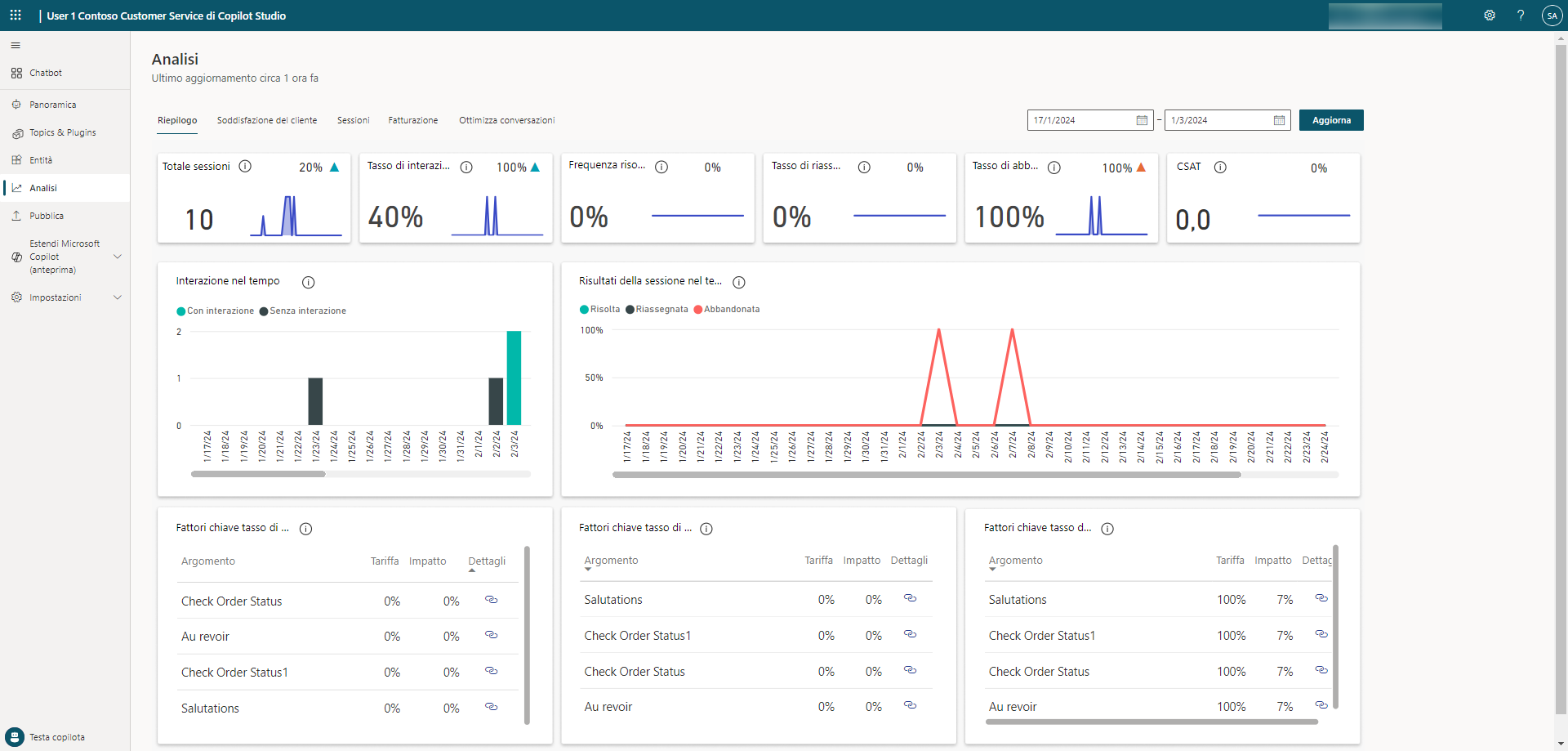Click the start date field 17/1/2024
This screenshot has width=1568, height=751.
[1090, 120]
